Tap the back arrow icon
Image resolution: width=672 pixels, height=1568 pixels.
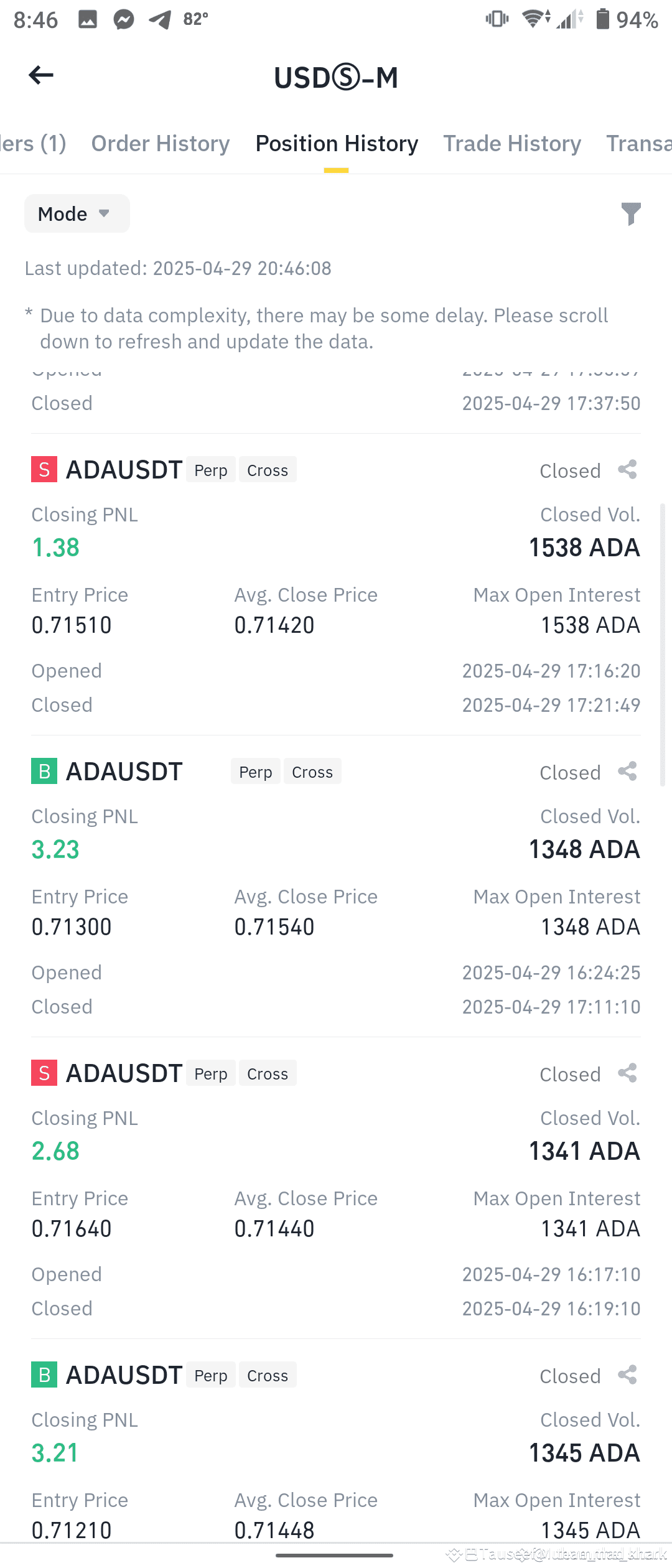coord(41,75)
